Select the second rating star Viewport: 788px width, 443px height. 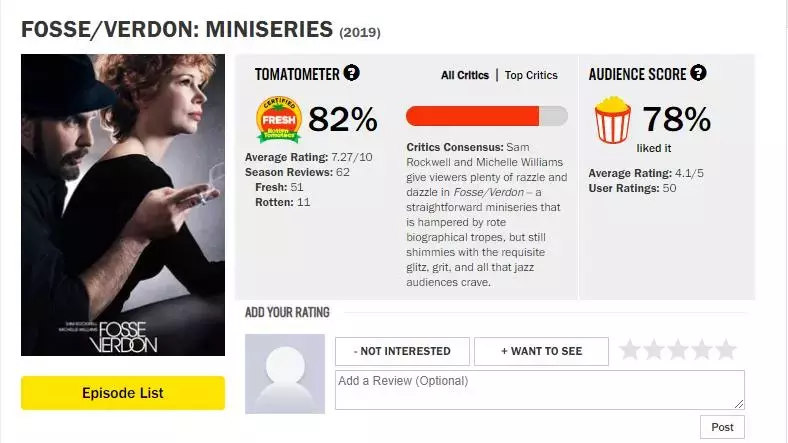point(654,350)
